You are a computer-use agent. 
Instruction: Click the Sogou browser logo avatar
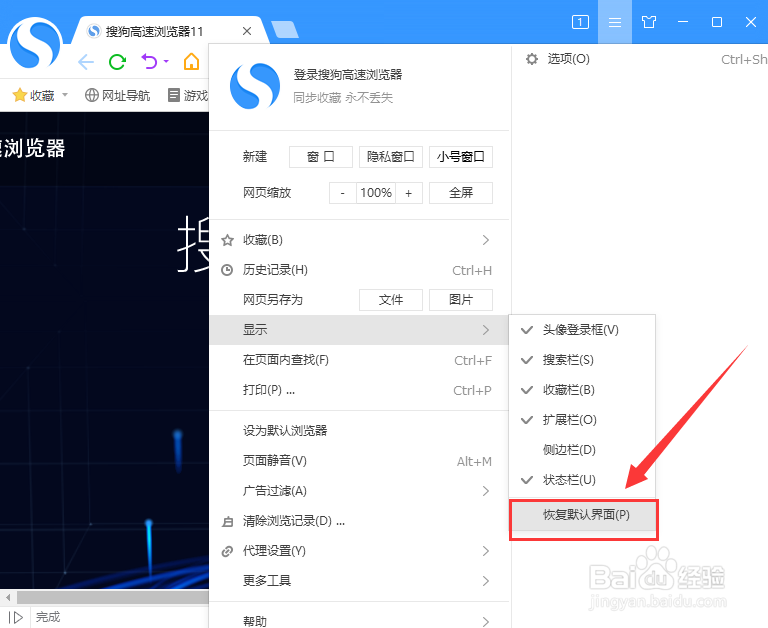point(35,43)
